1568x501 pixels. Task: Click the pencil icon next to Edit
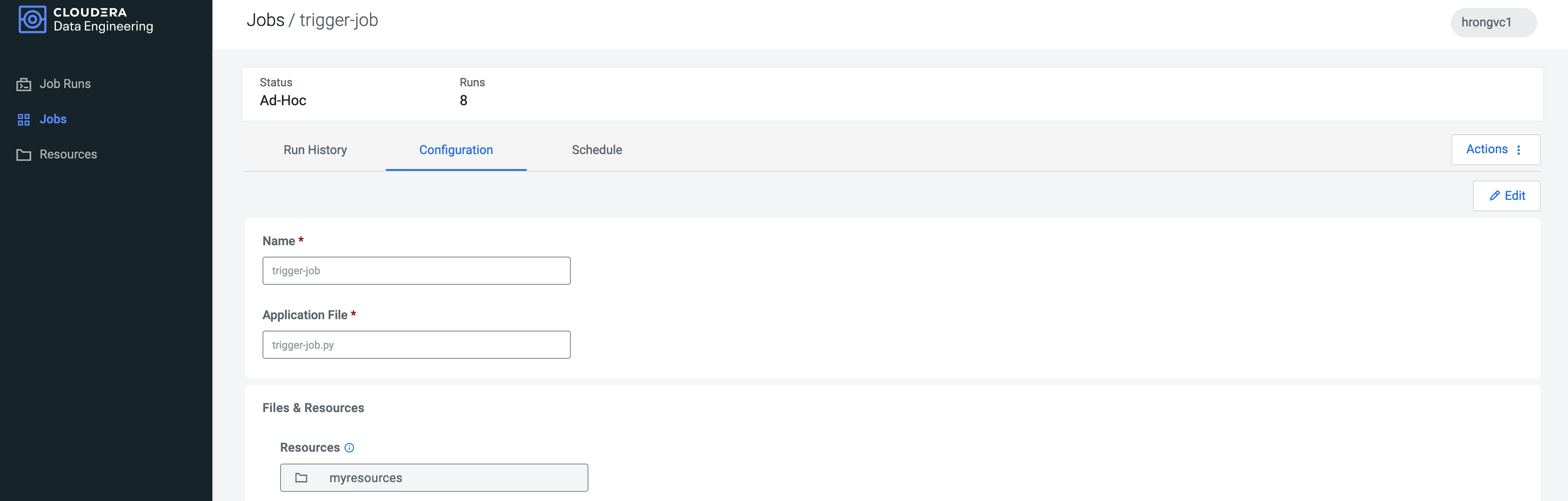[x=1496, y=195]
